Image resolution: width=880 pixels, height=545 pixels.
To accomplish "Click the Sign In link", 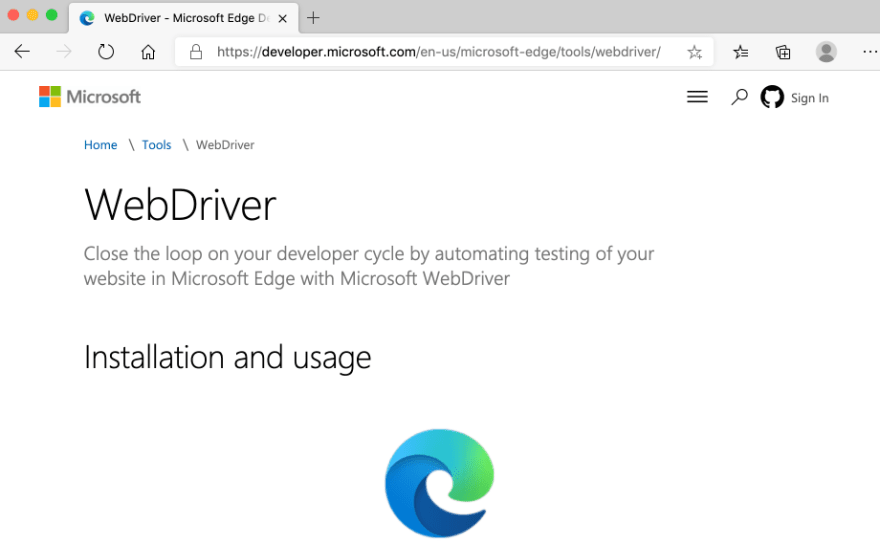I will (809, 98).
